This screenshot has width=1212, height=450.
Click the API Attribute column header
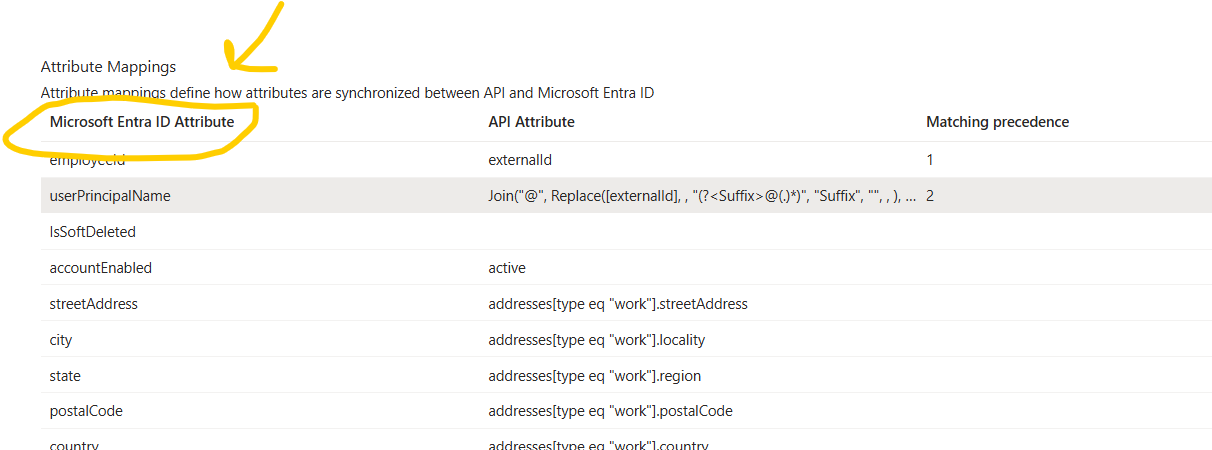(531, 122)
